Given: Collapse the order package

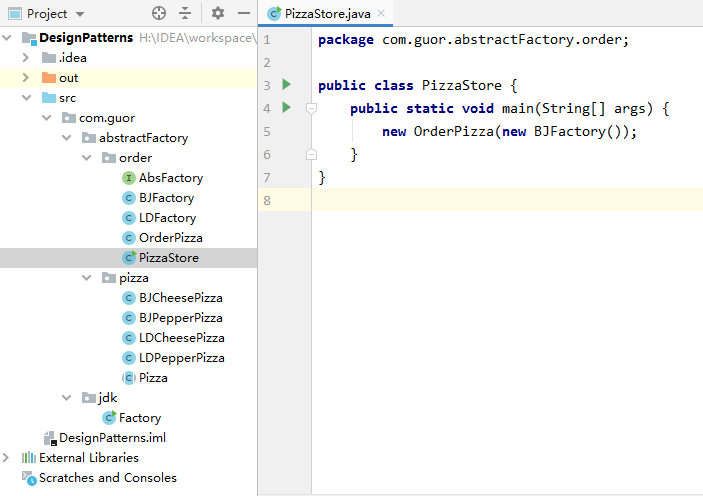Looking at the screenshot, I should tap(87, 157).
